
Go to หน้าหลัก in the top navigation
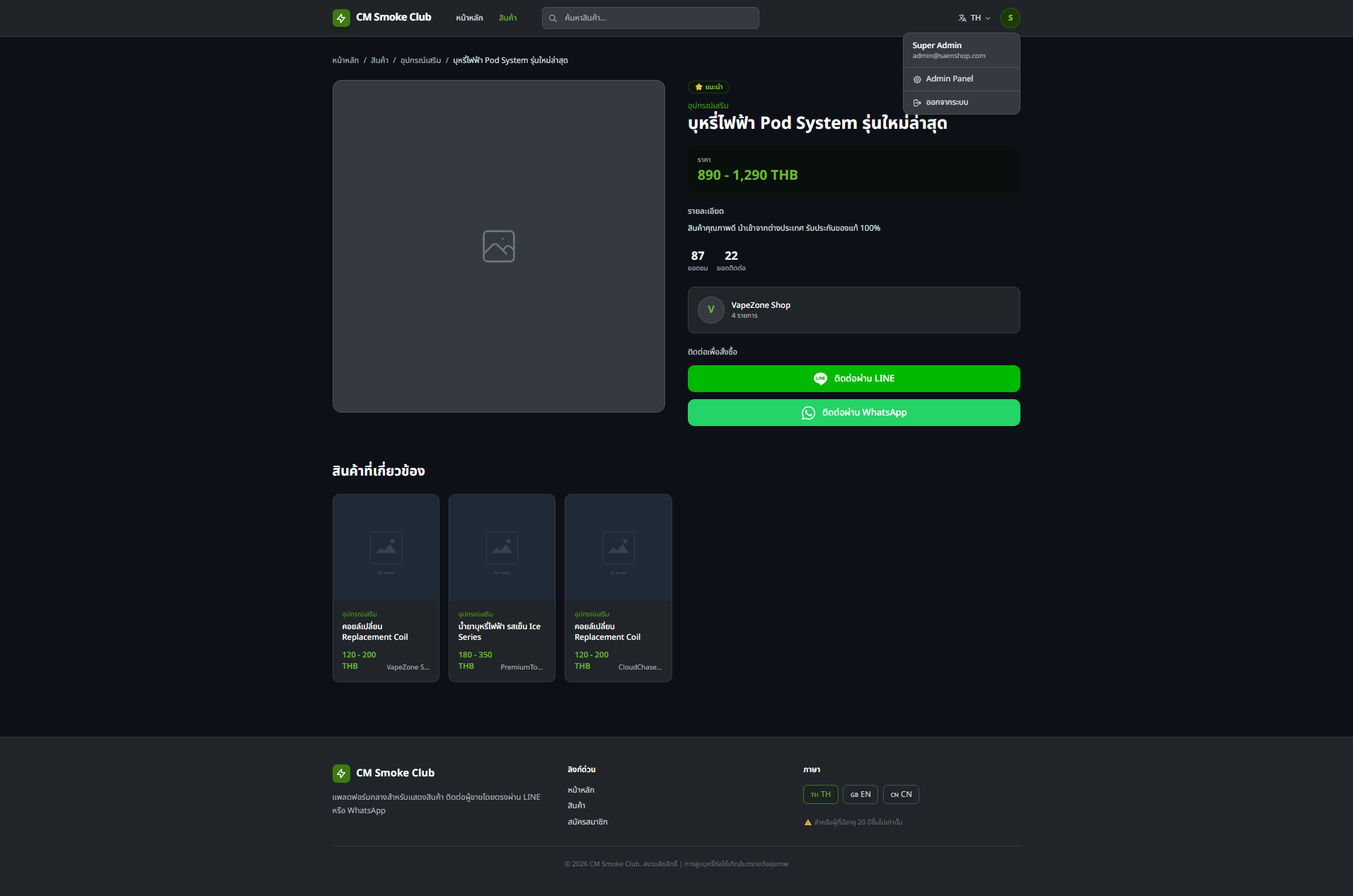[469, 18]
